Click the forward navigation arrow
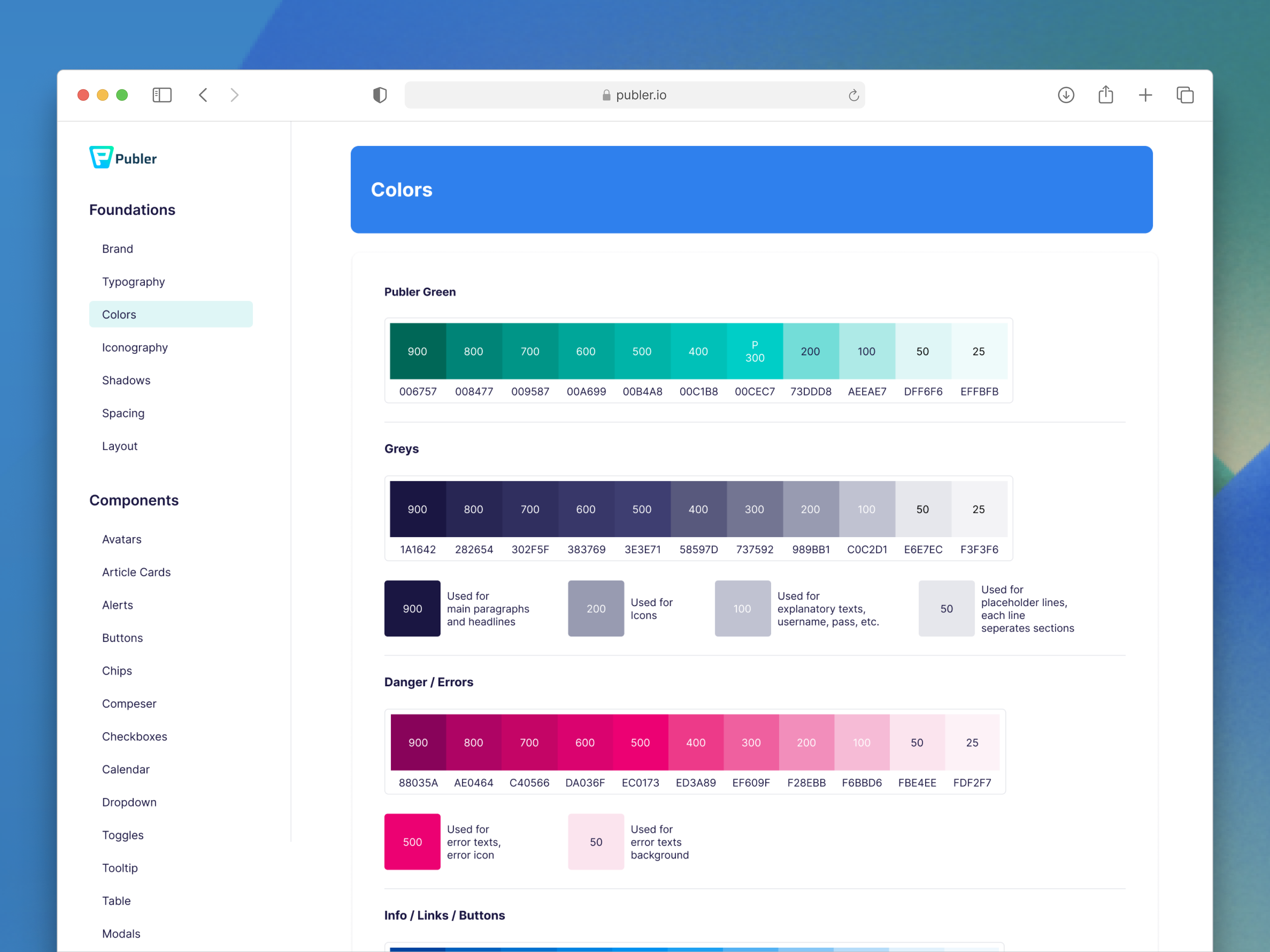This screenshot has height=952, width=1270. tap(234, 95)
